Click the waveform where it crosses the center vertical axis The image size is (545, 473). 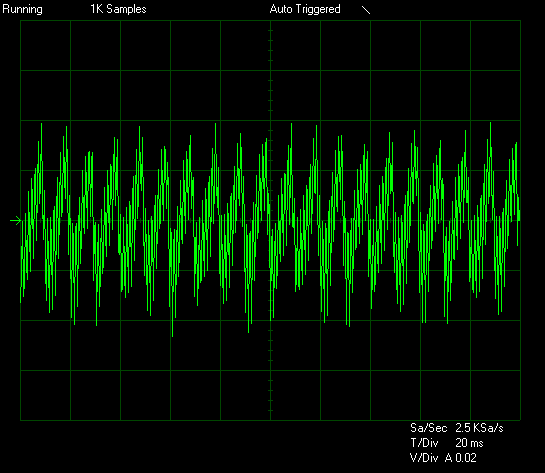click(x=270, y=220)
